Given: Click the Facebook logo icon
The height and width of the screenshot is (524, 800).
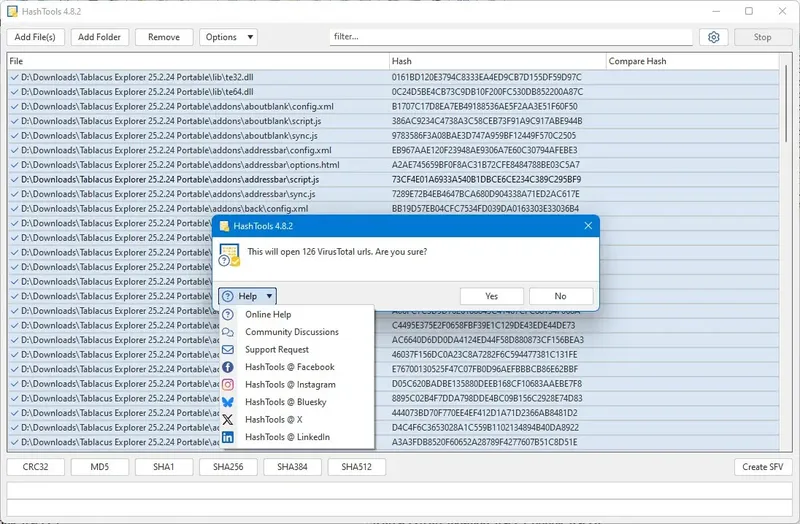Looking at the screenshot, I should pyautogui.click(x=228, y=367).
